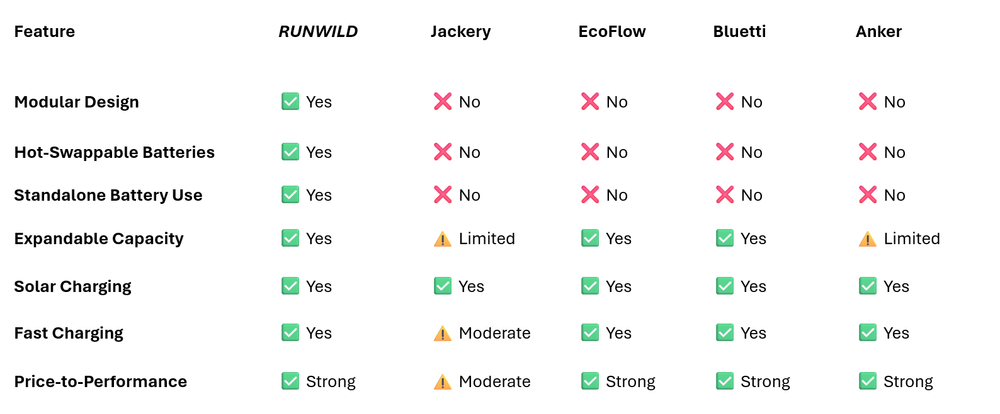Click warning icon for Jackery Fast Charging
The width and height of the screenshot is (1000, 414).
point(442,333)
